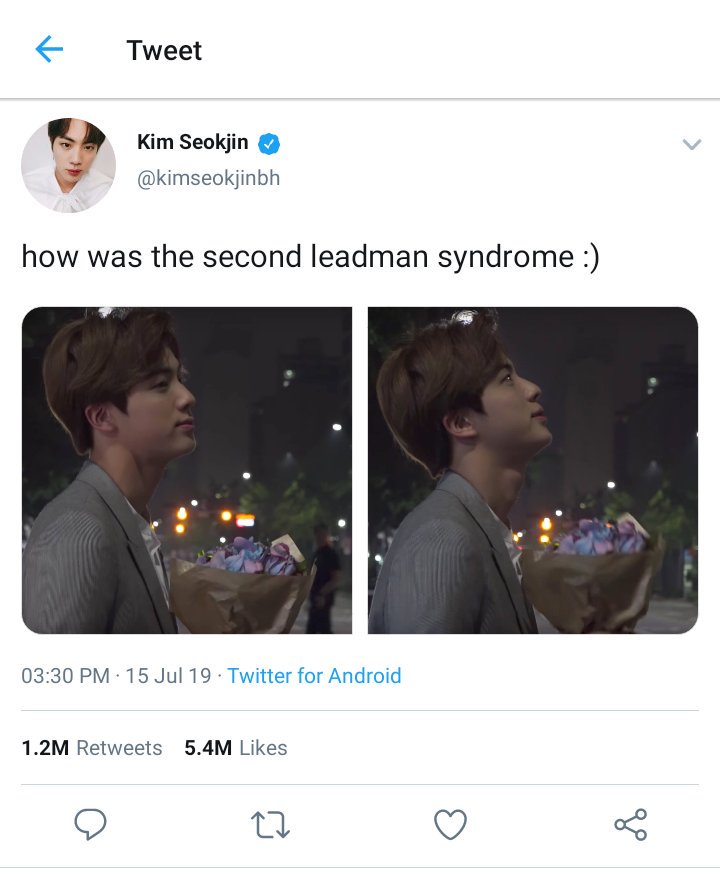This screenshot has width=720, height=872.
Task: Click the tweet timestamp 03:30 PM
Action: point(66,676)
